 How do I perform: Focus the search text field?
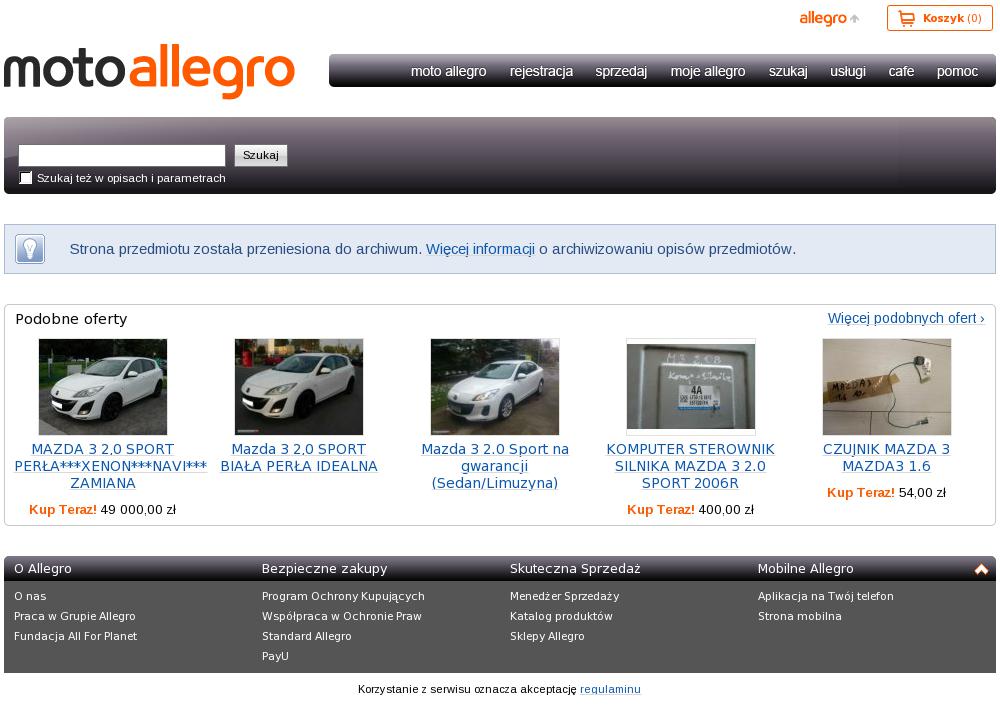pos(122,156)
